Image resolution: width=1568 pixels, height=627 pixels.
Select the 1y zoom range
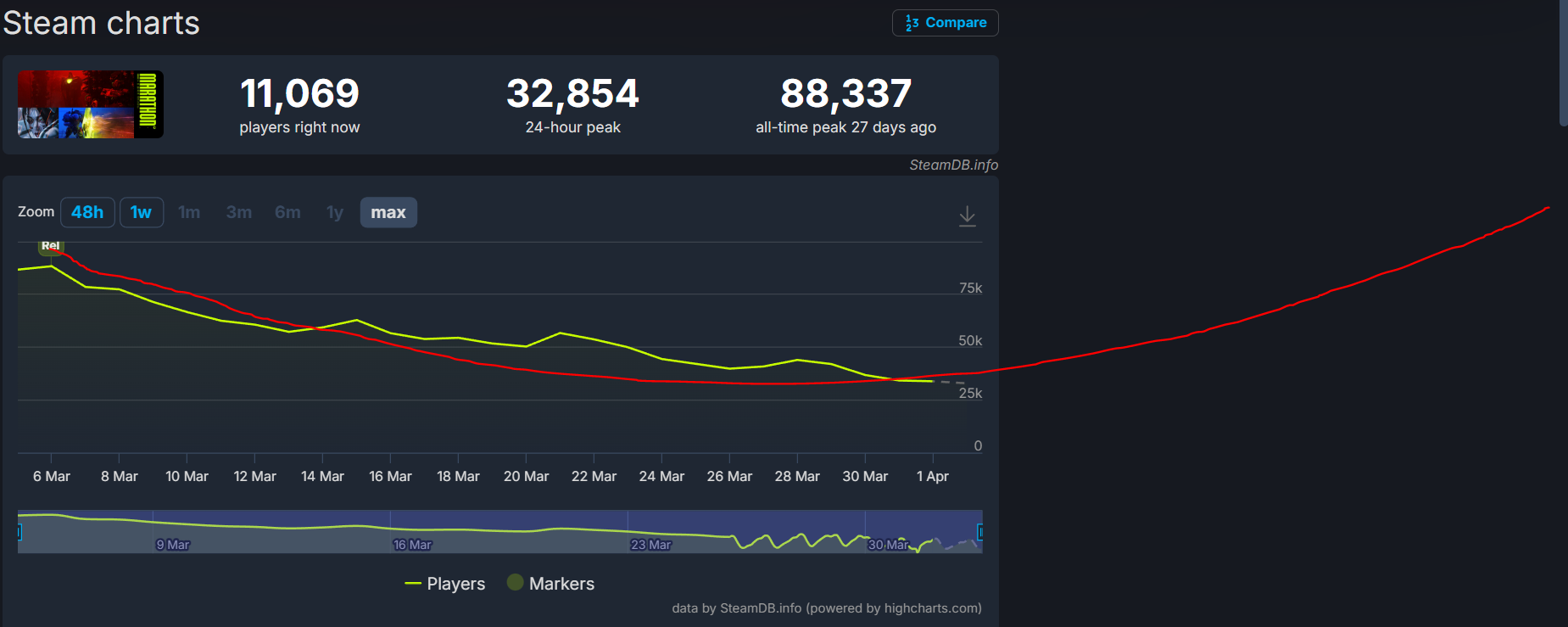[335, 212]
